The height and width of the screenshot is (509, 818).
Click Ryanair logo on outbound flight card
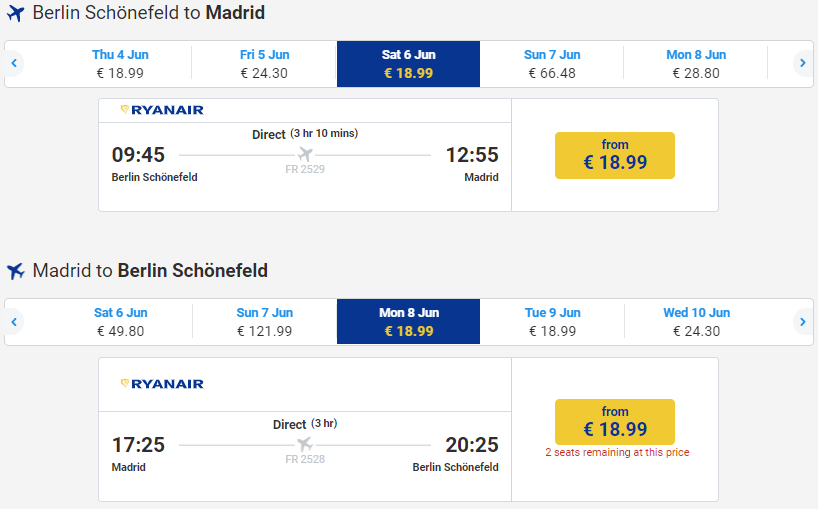click(162, 110)
